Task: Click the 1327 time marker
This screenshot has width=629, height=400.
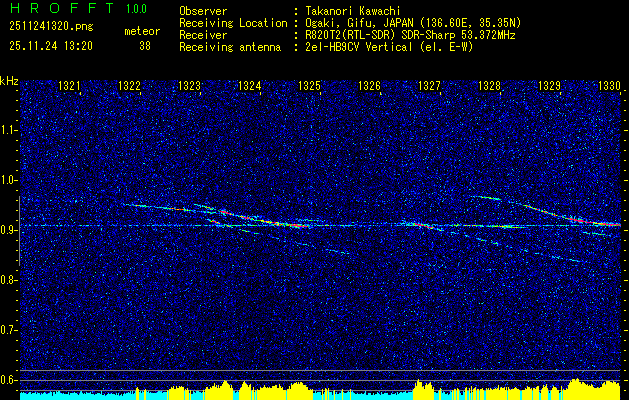Action: [x=429, y=85]
